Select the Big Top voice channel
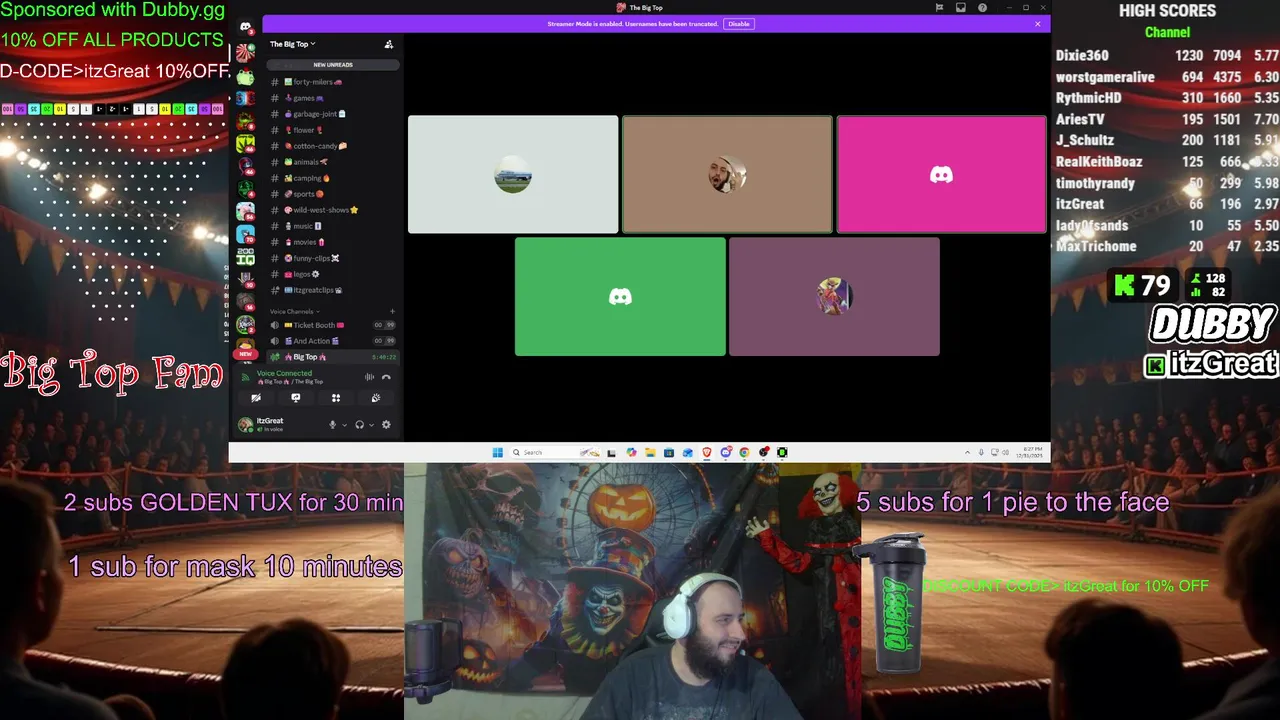Screen dimensions: 1280x720 point(332,357)
